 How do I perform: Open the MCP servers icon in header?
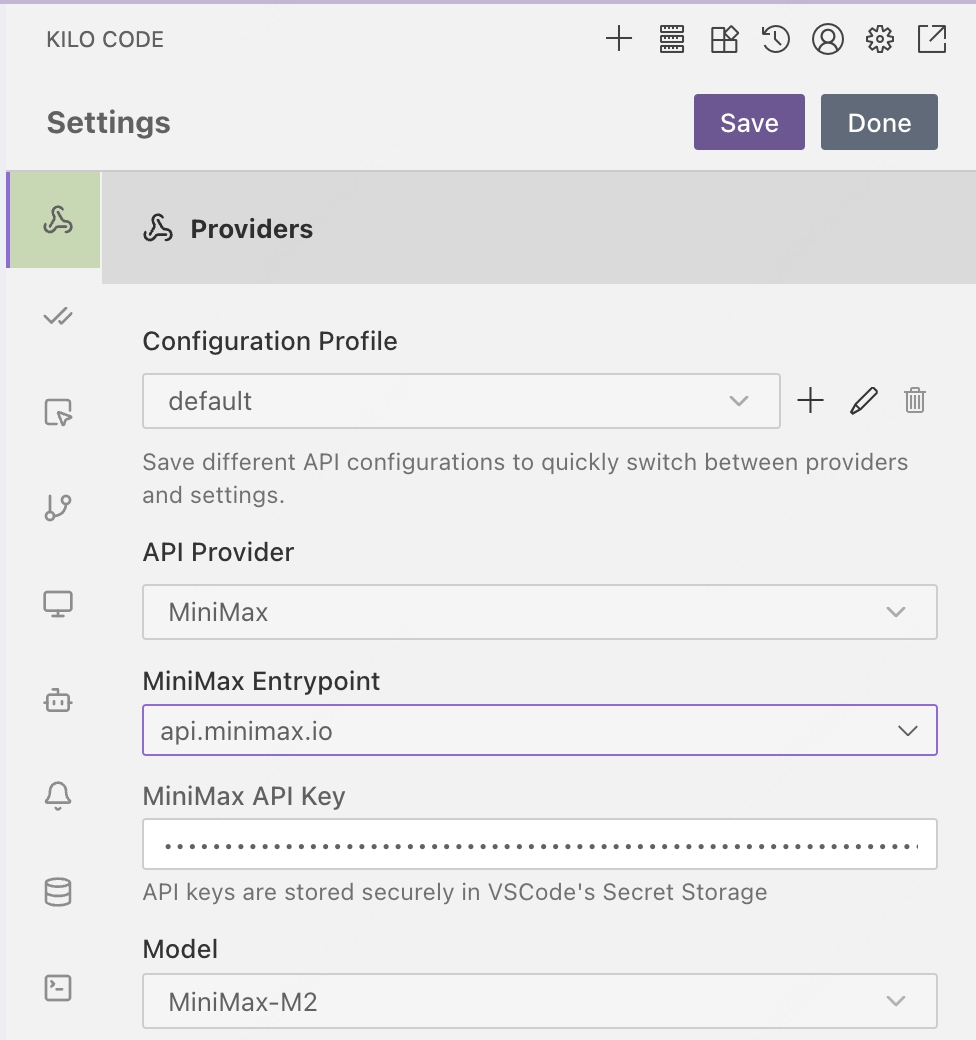tap(671, 40)
